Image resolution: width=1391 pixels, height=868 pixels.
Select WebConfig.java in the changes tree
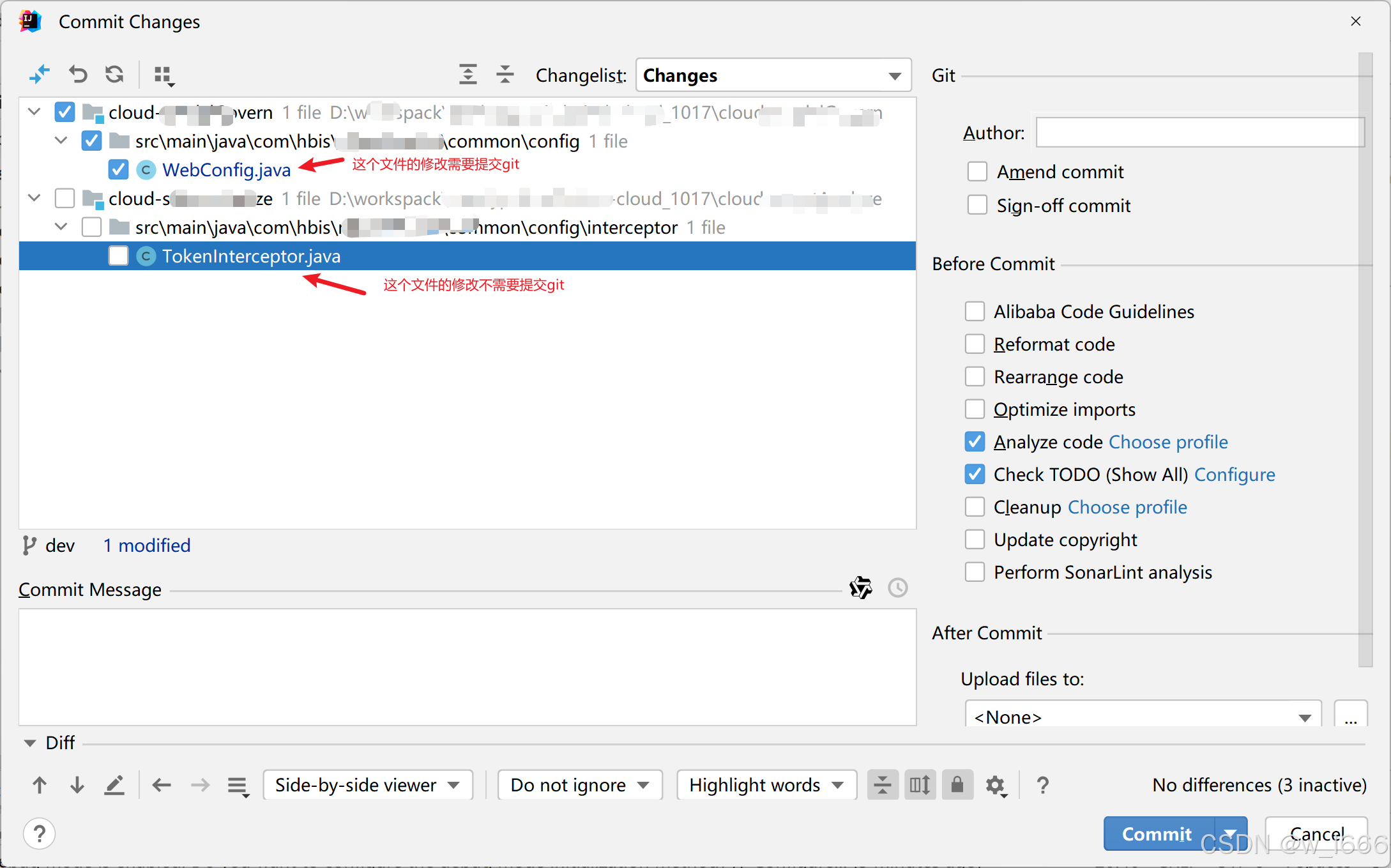[226, 170]
